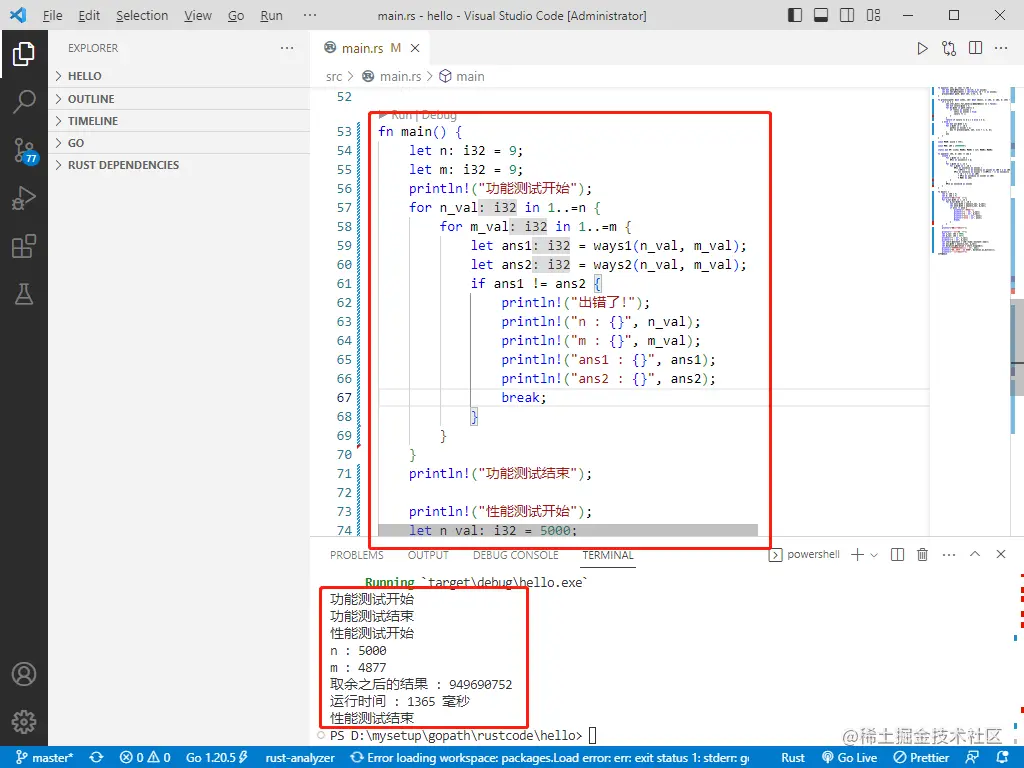
Task: Open the Accounts menu icon
Action: coord(24,673)
